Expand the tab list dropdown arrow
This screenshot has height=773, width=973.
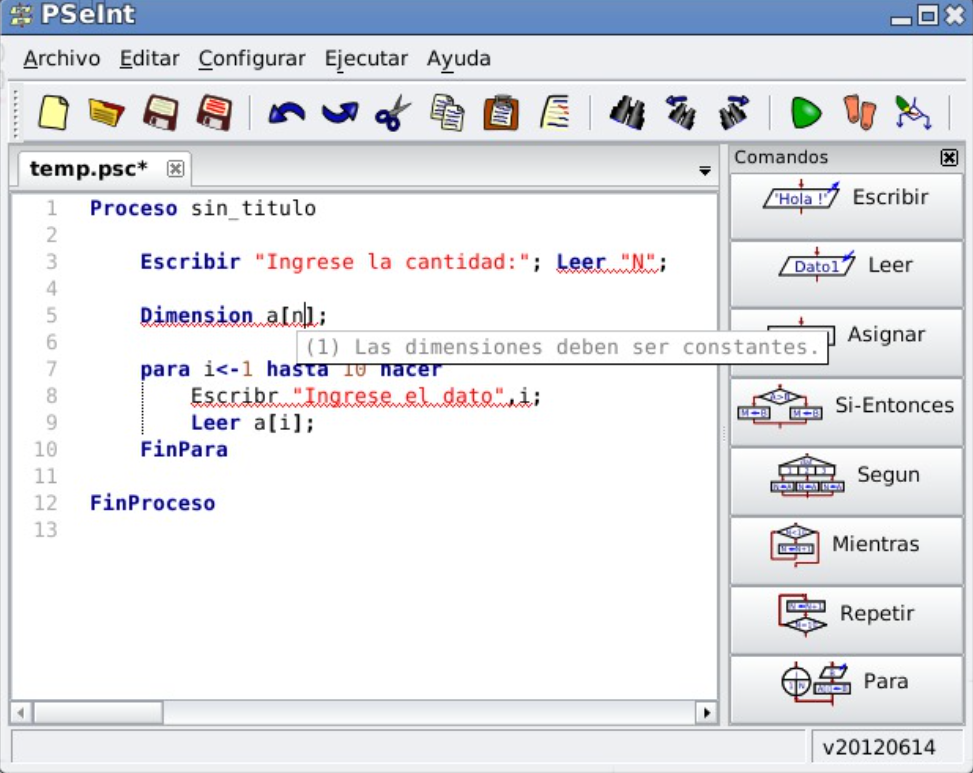tap(705, 171)
